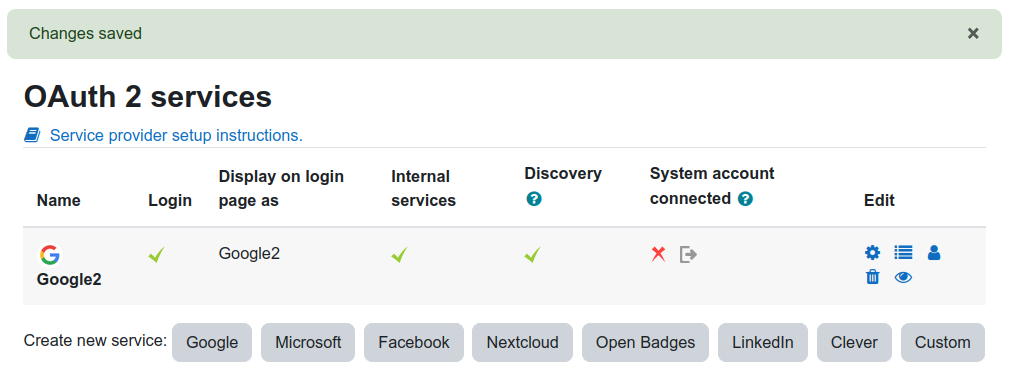This screenshot has width=1017, height=370.
Task: Dismiss the Changes saved notification
Action: pos(973,33)
